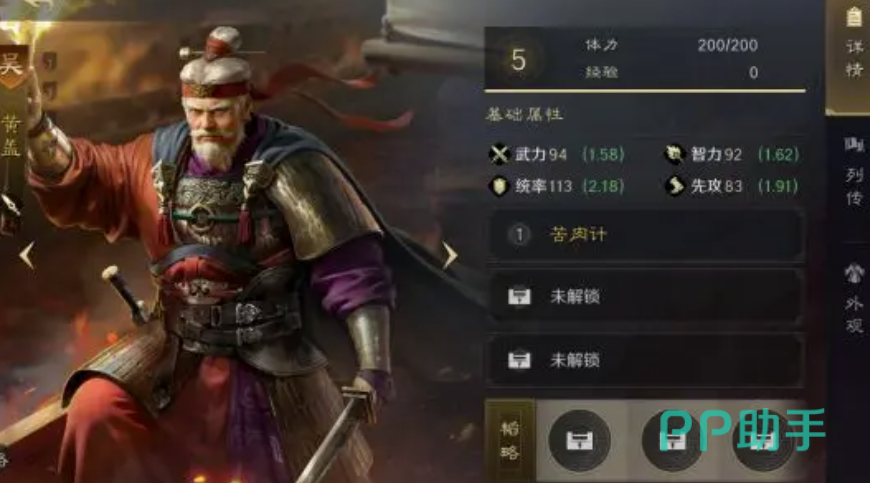Click the level 5 badge
The width and height of the screenshot is (870, 483).
(518, 59)
